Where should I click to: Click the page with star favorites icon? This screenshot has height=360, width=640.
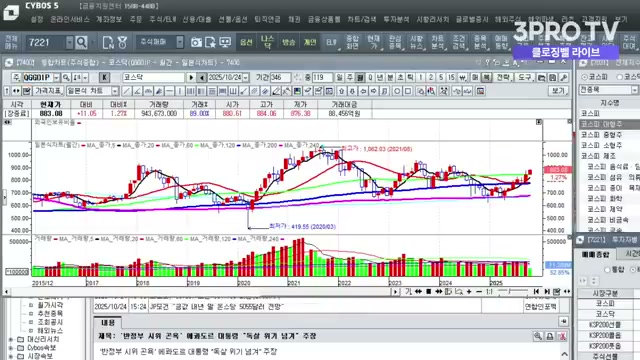point(211,42)
